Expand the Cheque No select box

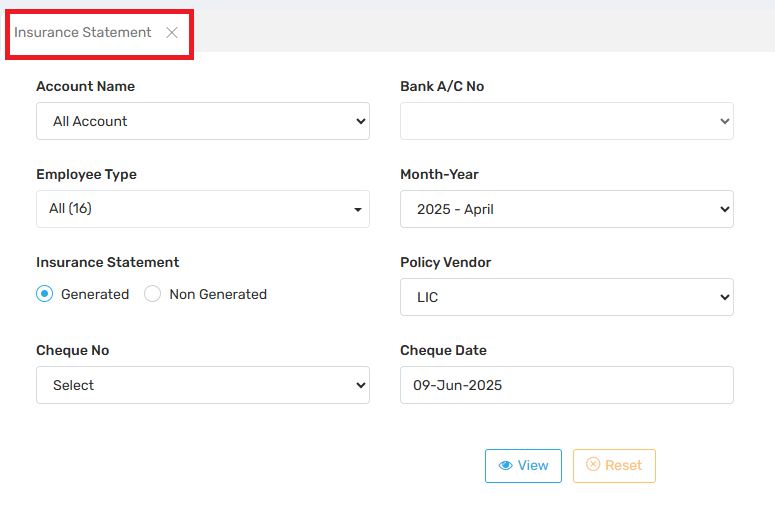202,385
